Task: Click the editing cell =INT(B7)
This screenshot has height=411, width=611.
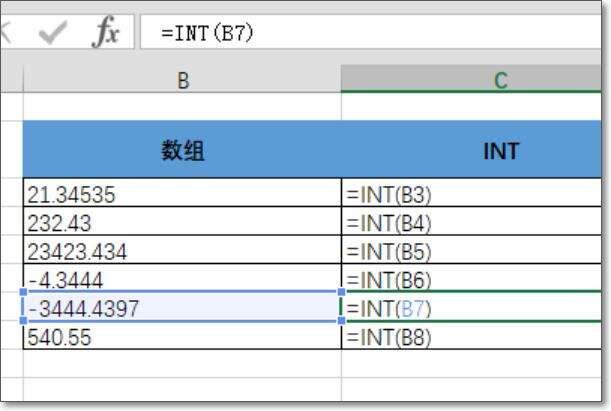Action: (x=471, y=307)
